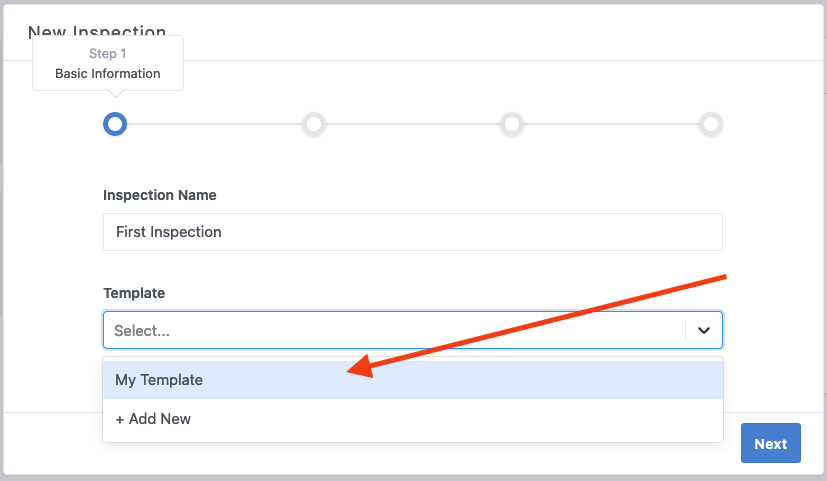Focus the Inspection Name input field
The width and height of the screenshot is (827, 481).
[x=412, y=232]
